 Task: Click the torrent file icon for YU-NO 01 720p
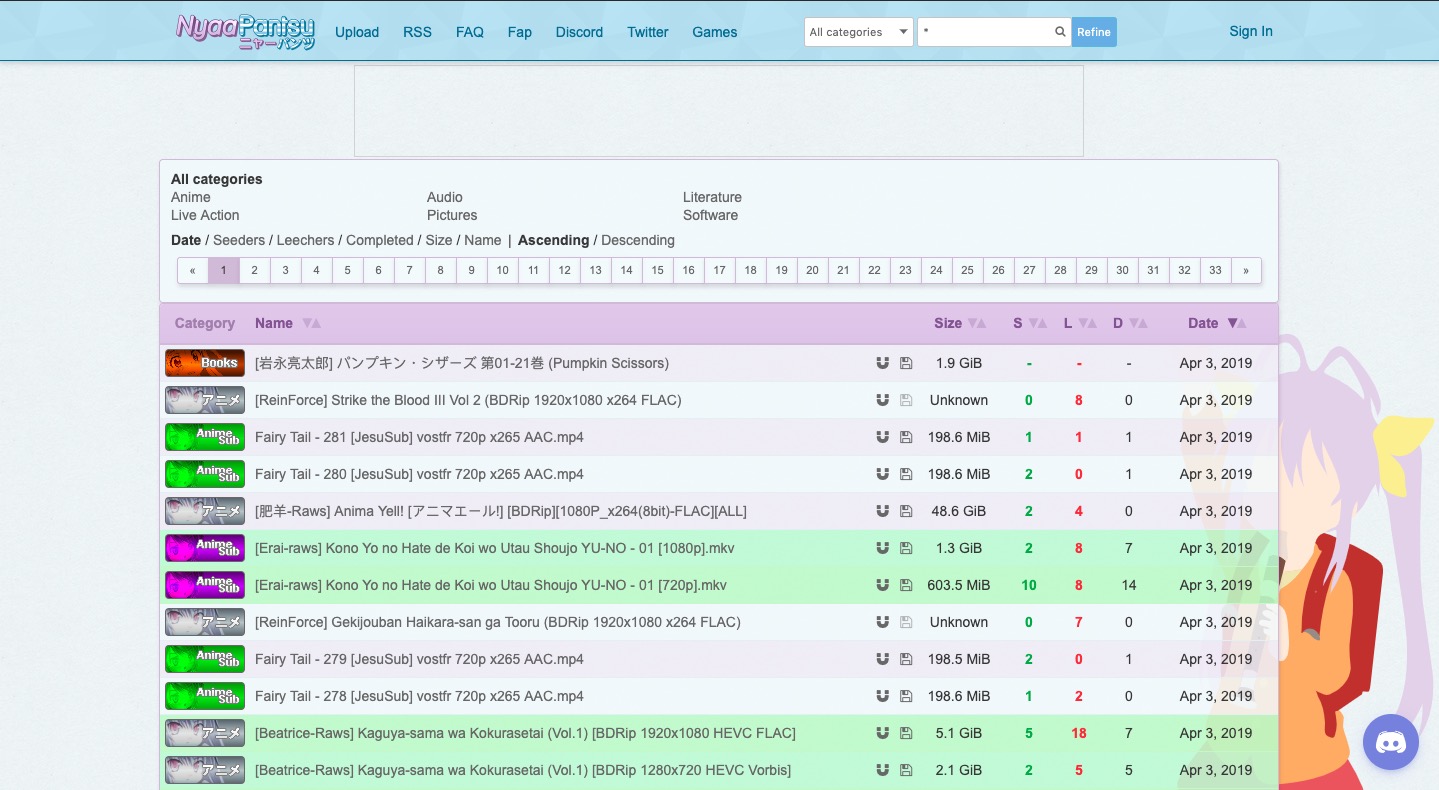click(x=906, y=585)
